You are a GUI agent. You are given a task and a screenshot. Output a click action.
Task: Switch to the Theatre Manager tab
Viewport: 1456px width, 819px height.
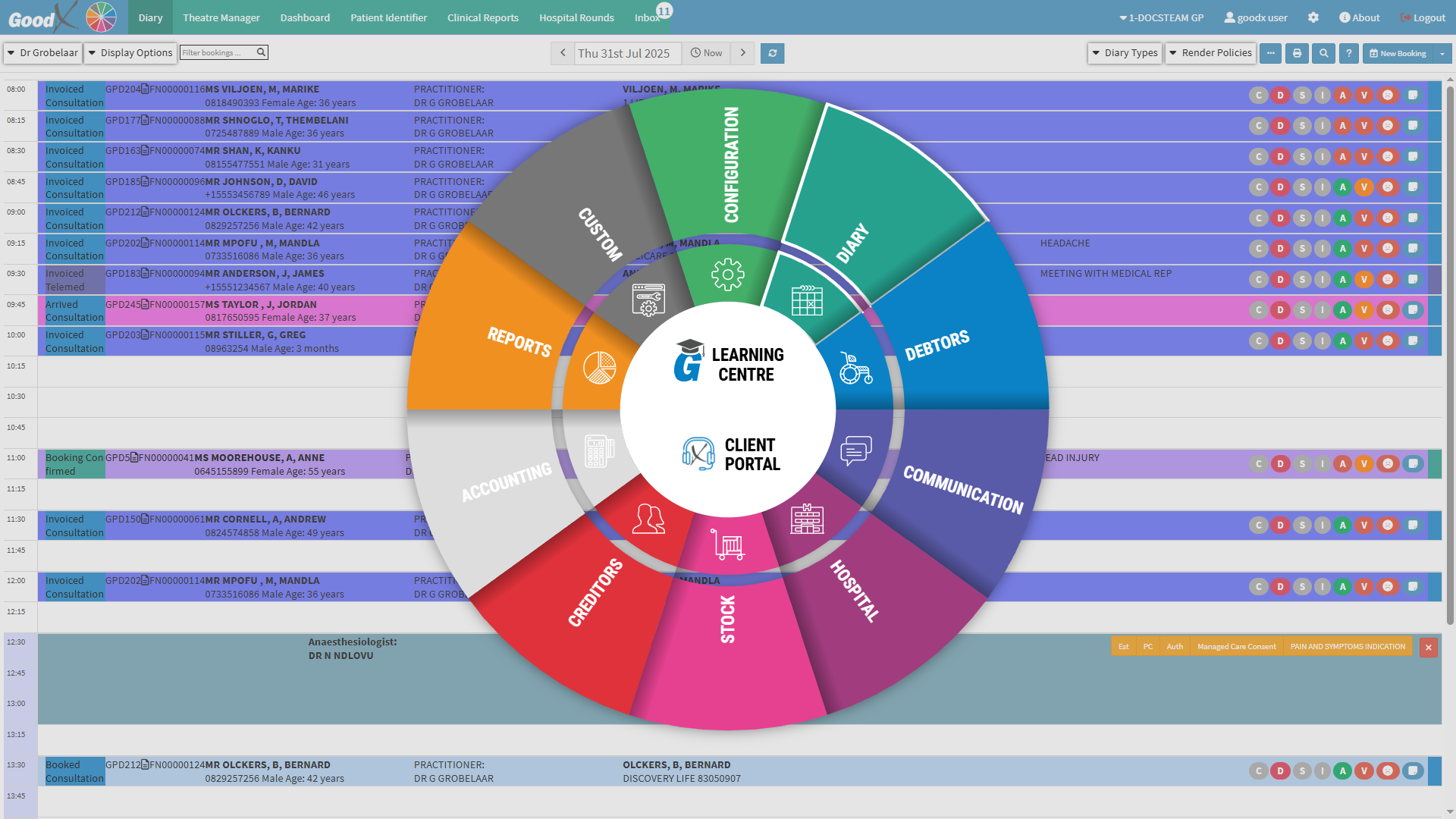[221, 17]
